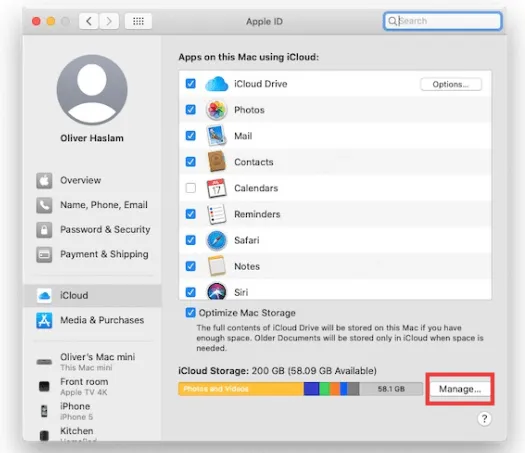The image size is (525, 453).
Task: Go forward with the right chevron button
Action: pos(109,21)
